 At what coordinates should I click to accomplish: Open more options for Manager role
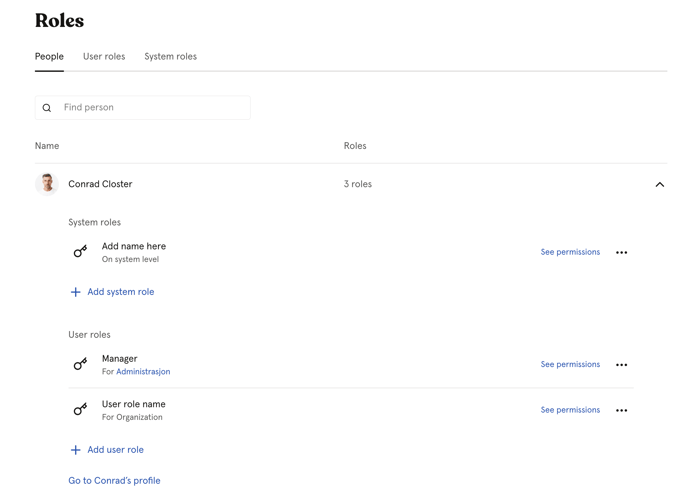tap(621, 365)
